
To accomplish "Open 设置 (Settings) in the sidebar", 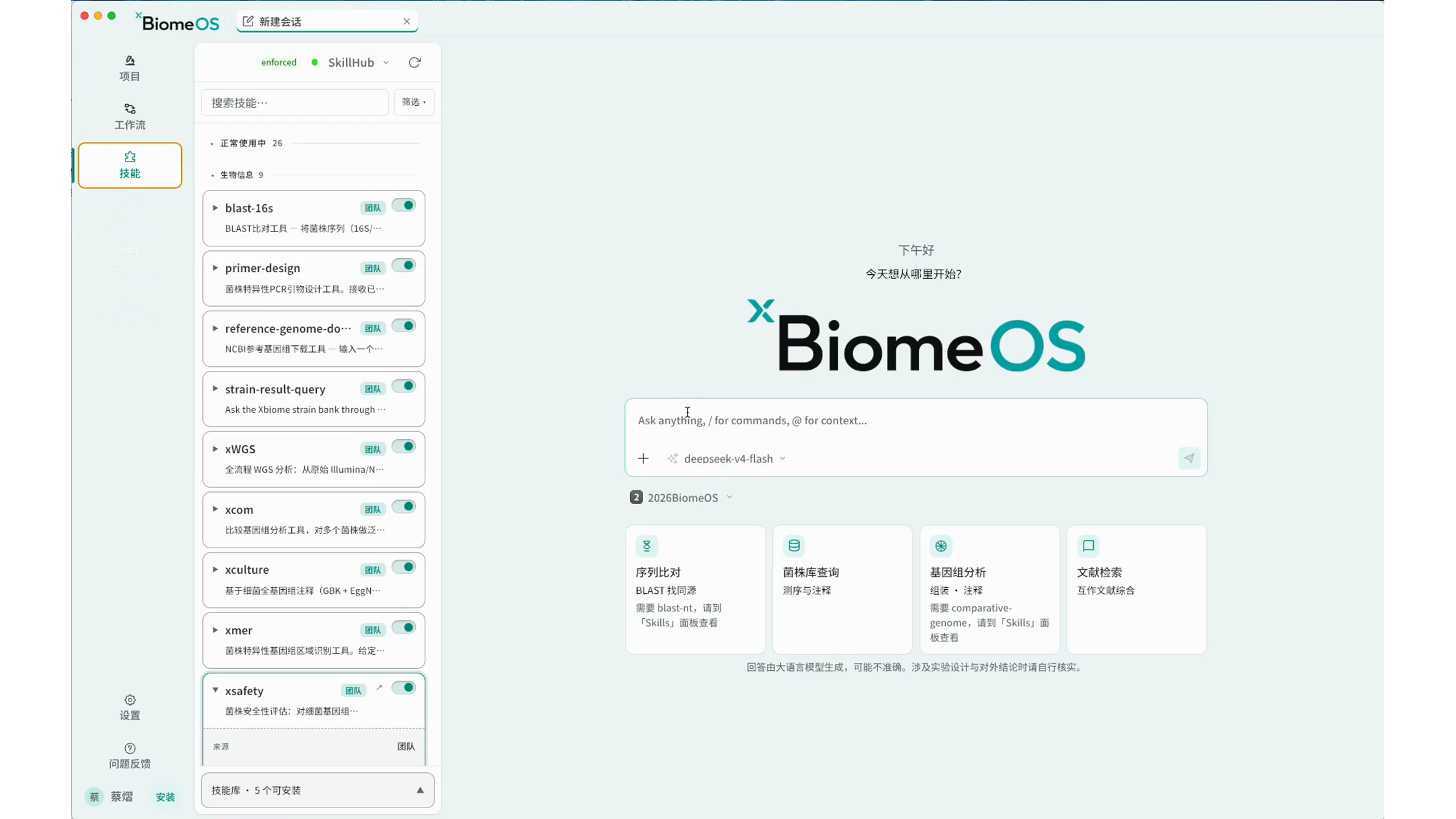I will point(130,707).
